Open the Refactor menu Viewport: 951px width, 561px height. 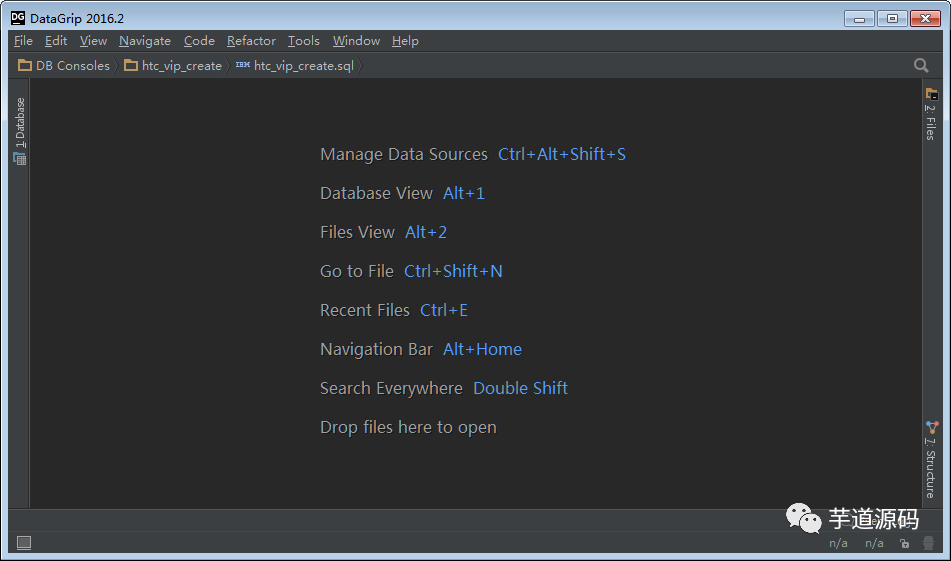tap(251, 41)
